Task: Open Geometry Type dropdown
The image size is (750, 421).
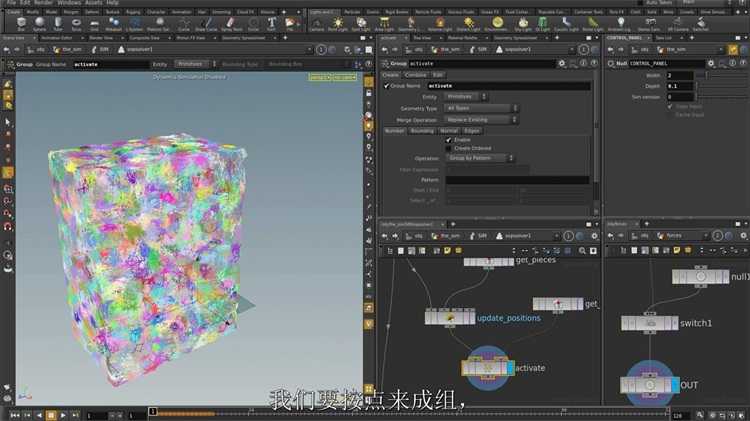Action: tap(482, 108)
